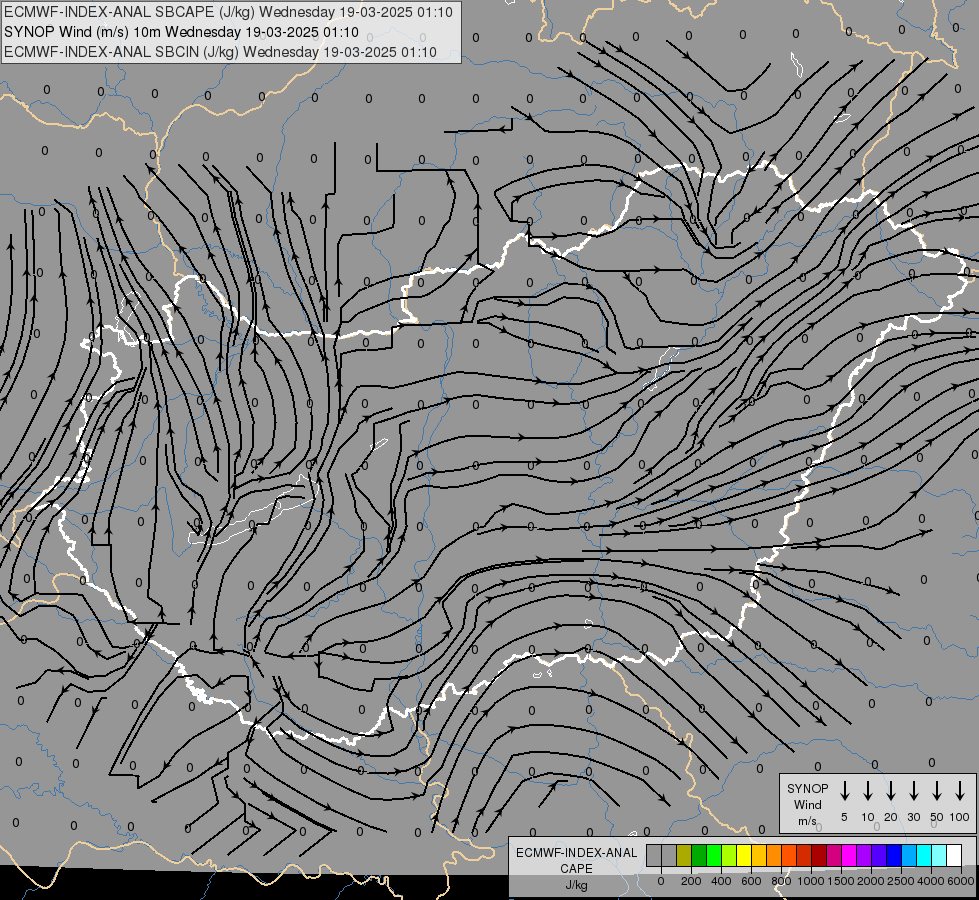Click the 0 tick label on CAPE scale
The height and width of the screenshot is (900, 979).
click(661, 881)
